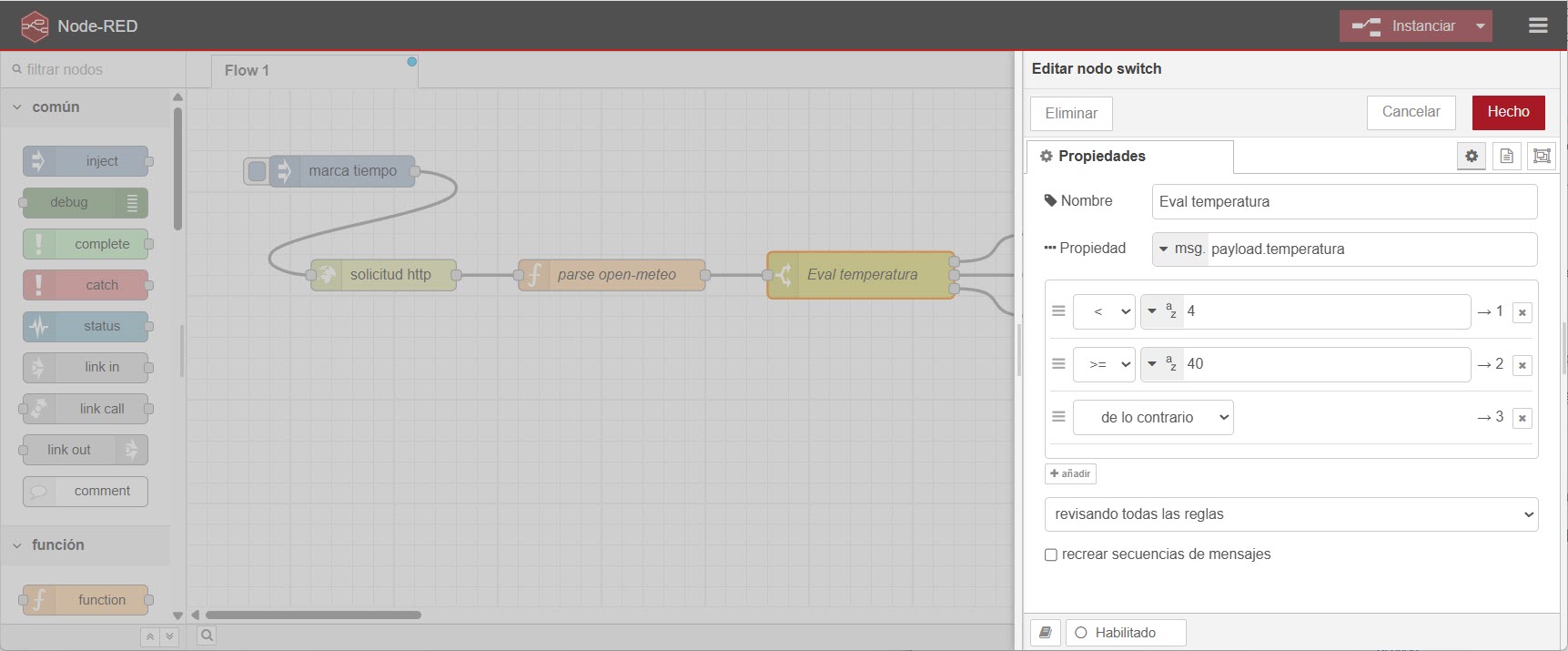Screen dimensions: 1568x651
Task: Select the link call node
Action: [x=86, y=409]
